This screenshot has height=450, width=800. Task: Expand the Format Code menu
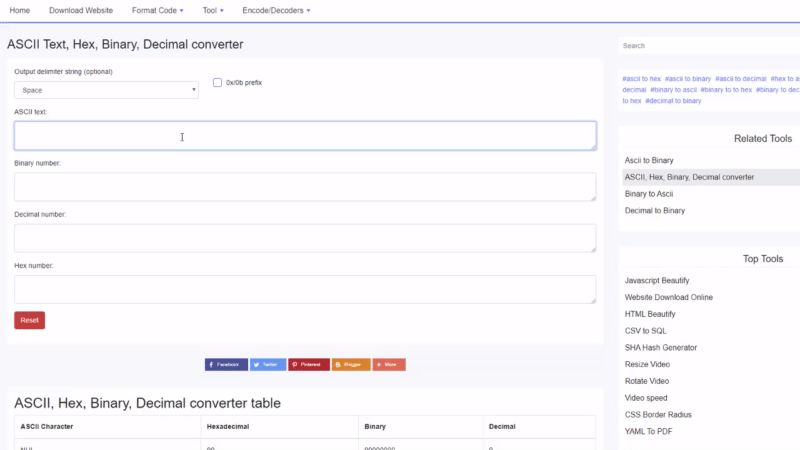coord(157,10)
